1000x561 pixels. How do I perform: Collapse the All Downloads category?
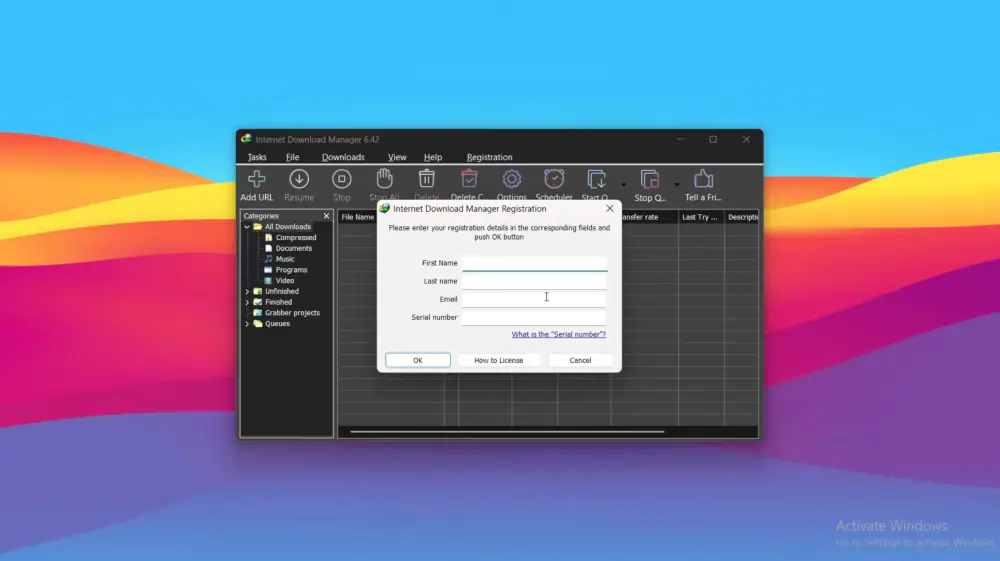pos(247,227)
